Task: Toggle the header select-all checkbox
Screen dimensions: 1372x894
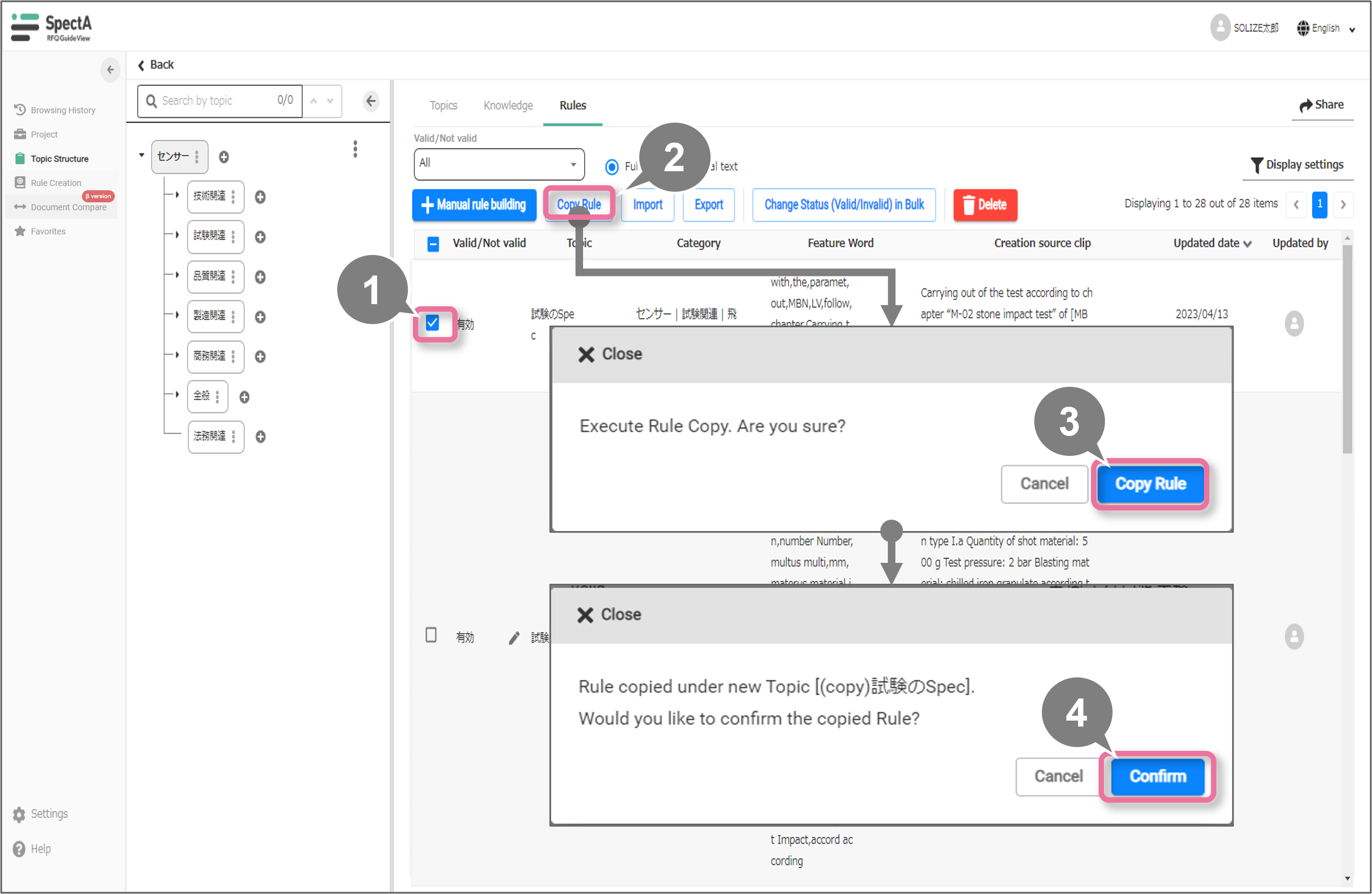Action: click(x=433, y=244)
